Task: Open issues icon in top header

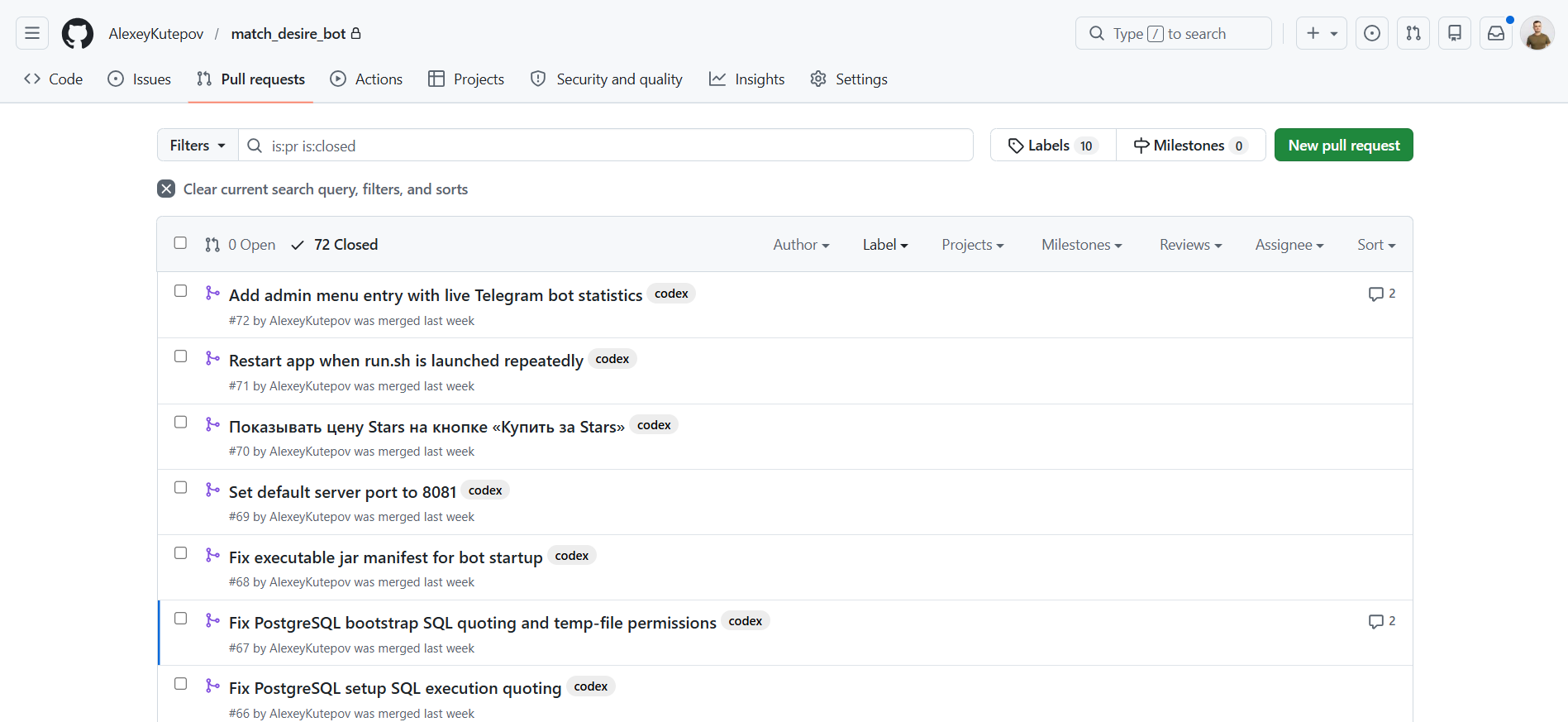Action: pyautogui.click(x=1372, y=33)
